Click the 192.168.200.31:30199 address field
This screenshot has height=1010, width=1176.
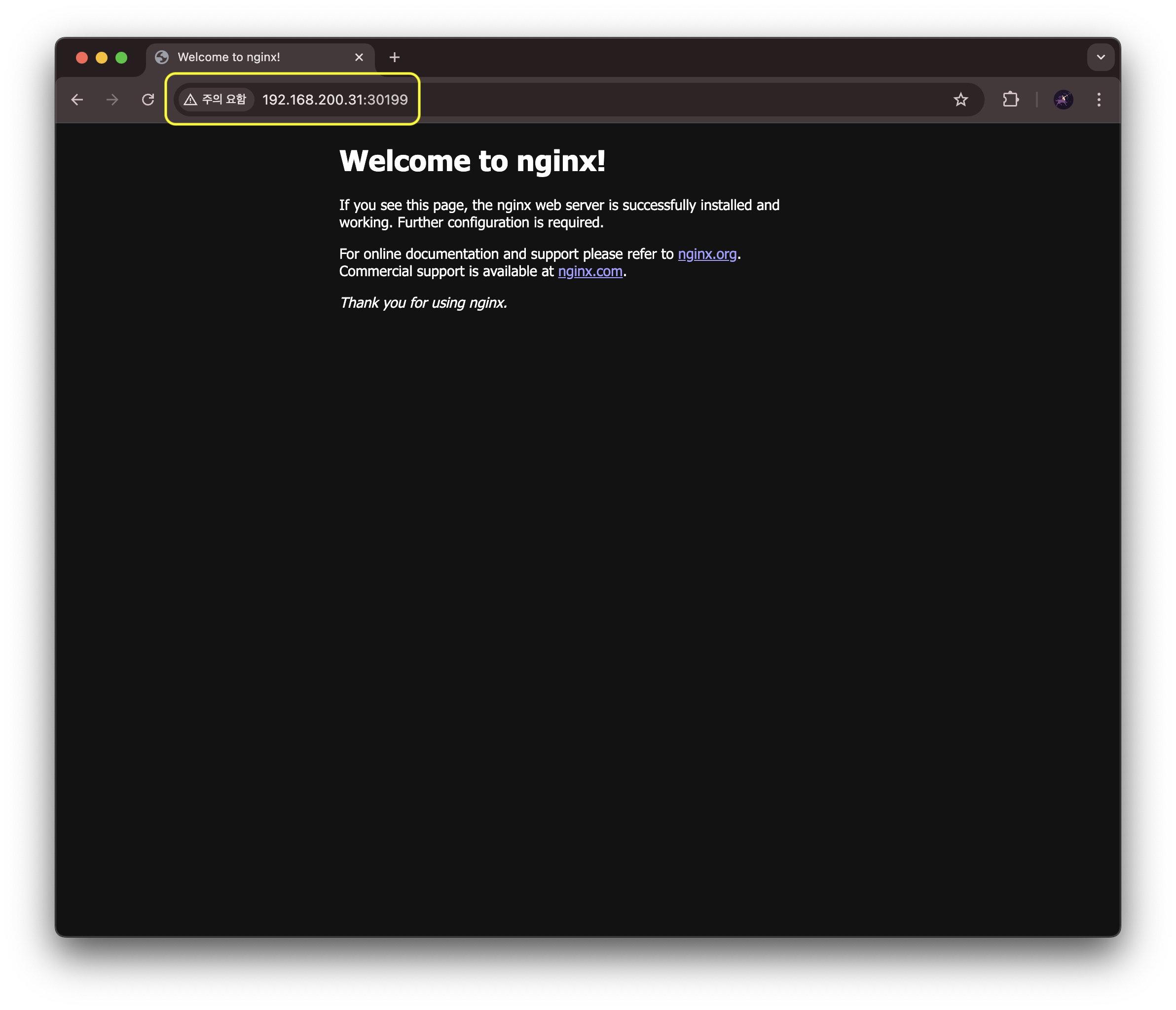coord(335,100)
